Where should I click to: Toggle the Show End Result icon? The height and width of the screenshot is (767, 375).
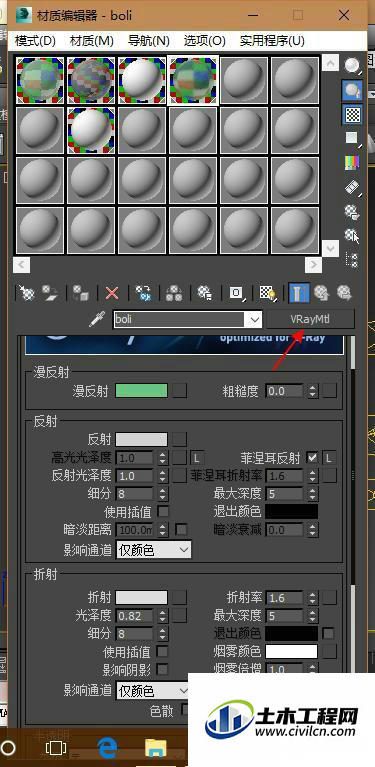click(x=298, y=293)
